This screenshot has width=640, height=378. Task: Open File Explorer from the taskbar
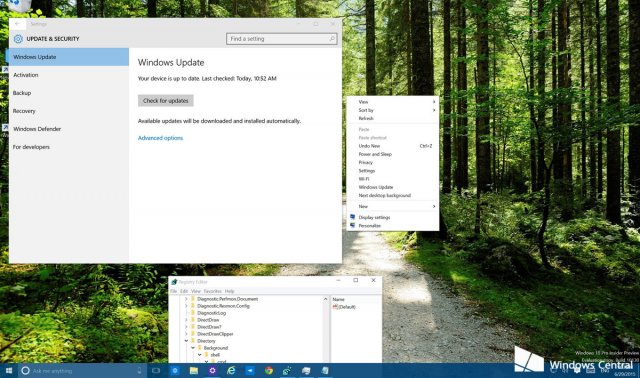tap(194, 371)
